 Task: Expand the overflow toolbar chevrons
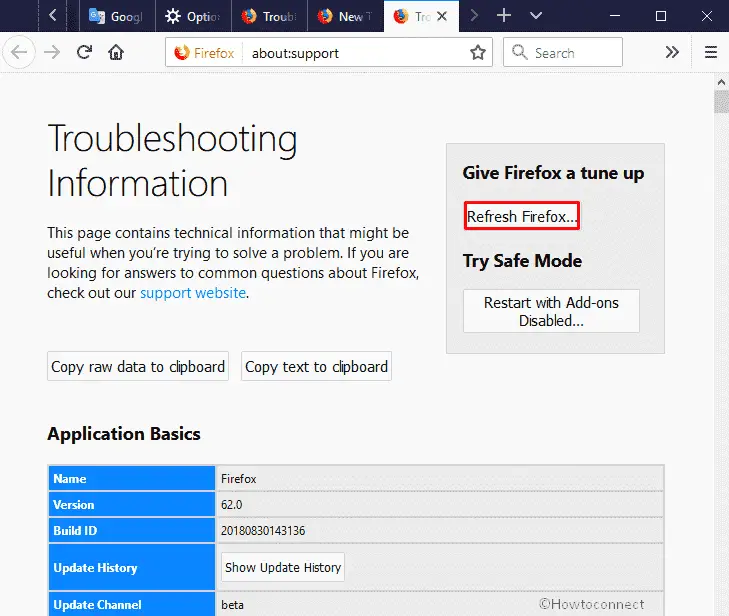click(x=672, y=52)
